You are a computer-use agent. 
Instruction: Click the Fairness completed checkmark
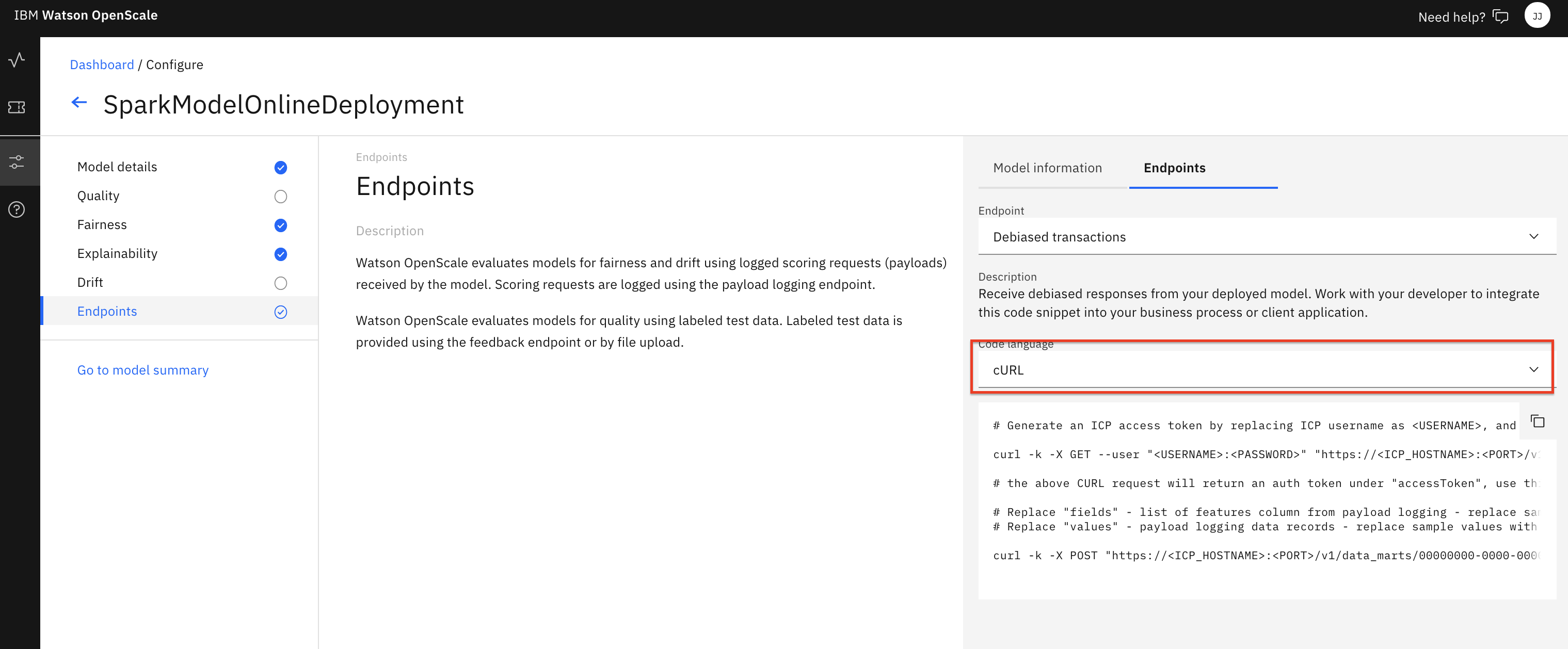pos(281,225)
